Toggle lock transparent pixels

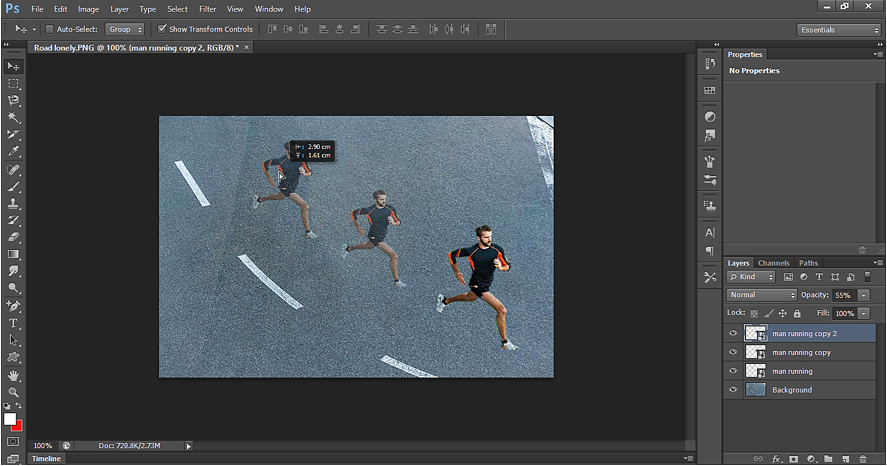(x=754, y=313)
